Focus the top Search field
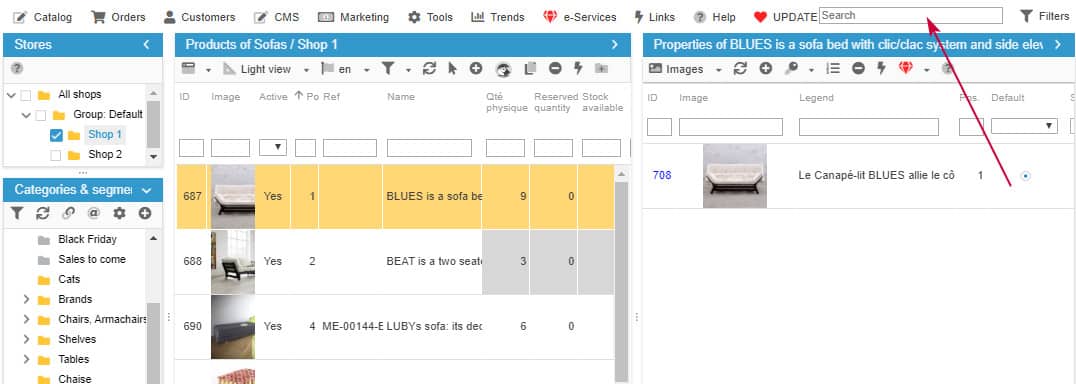This screenshot has width=1076, height=384. pos(911,15)
